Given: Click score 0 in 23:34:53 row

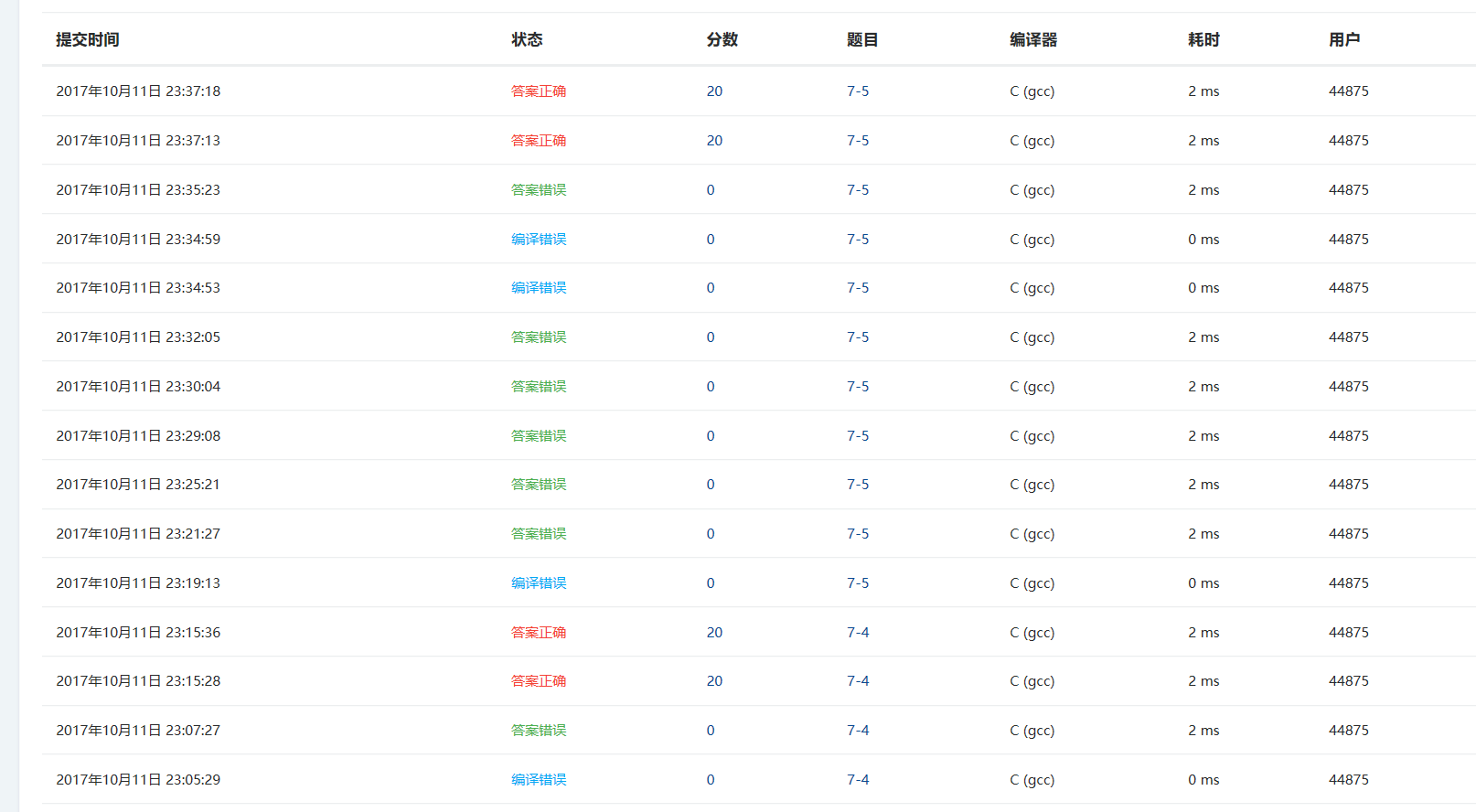Looking at the screenshot, I should 711,288.
